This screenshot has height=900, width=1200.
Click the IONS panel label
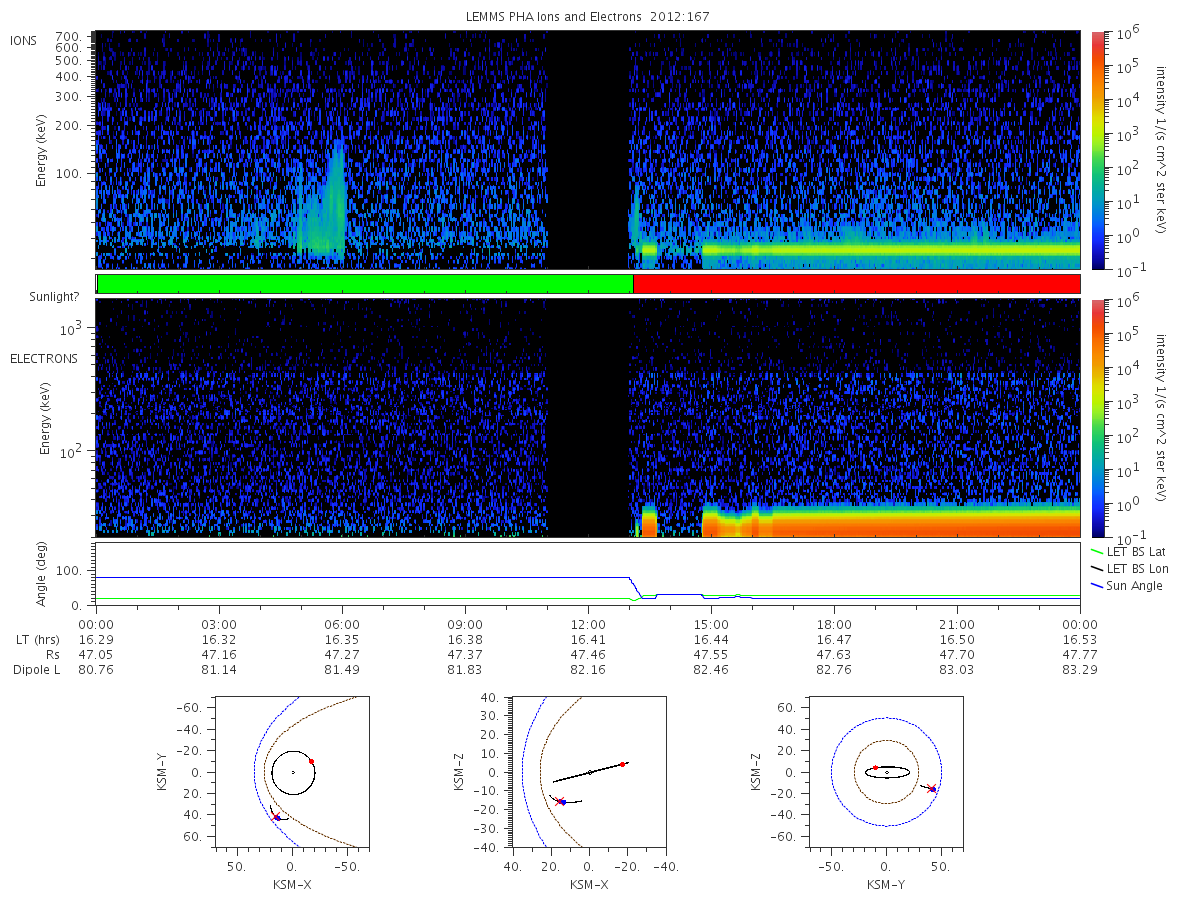click(x=25, y=40)
